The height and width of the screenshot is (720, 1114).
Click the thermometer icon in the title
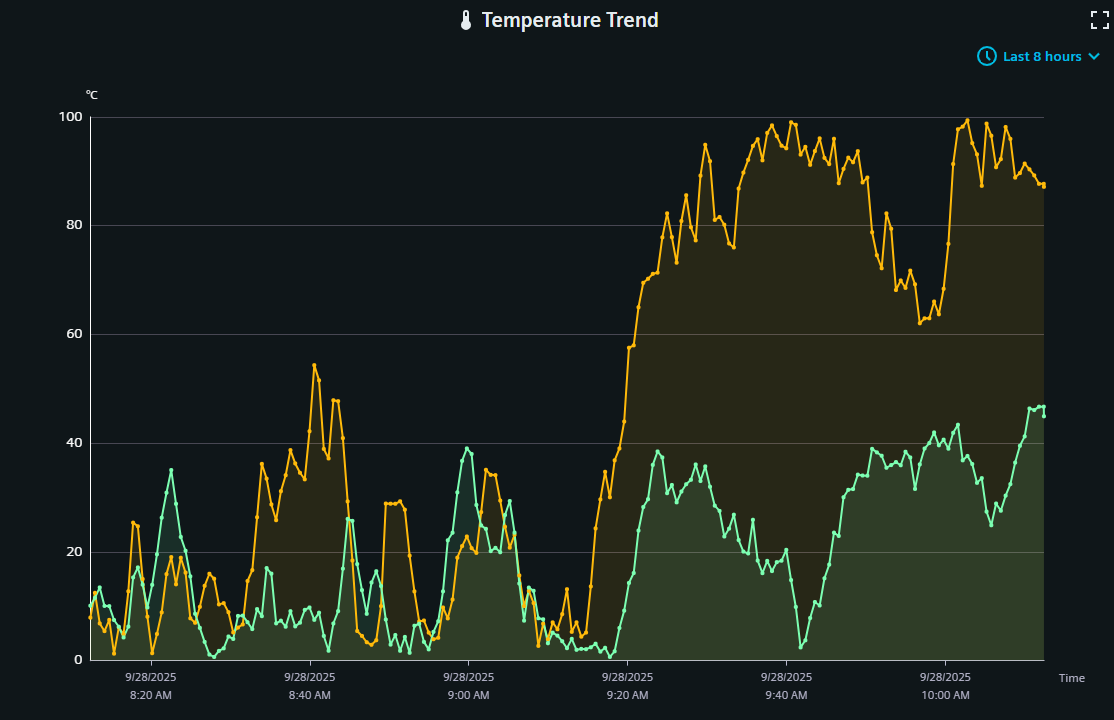(x=466, y=20)
